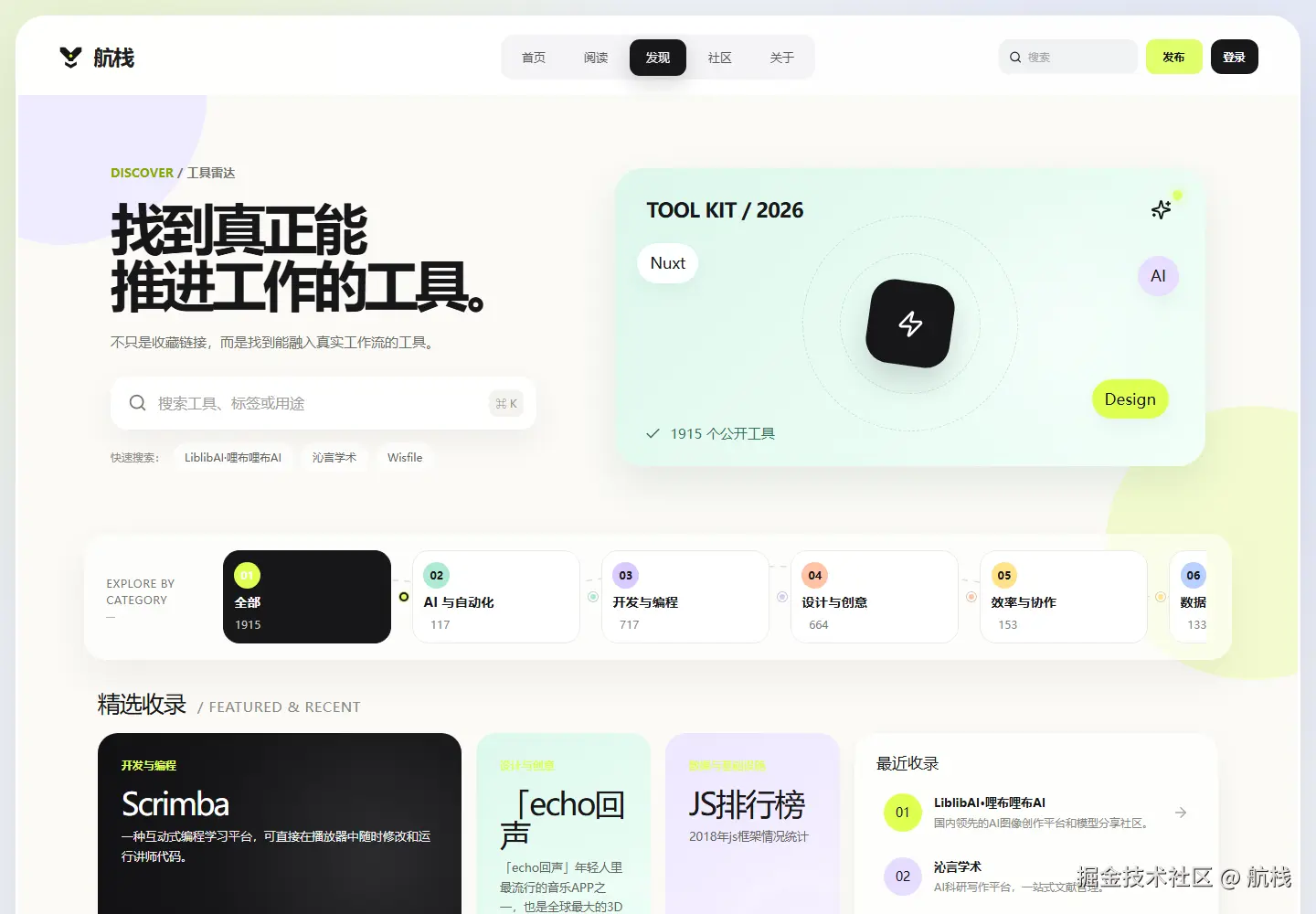Screen dimensions: 1316x914
Task: Select the 开发与编程 category card
Action: [x=685, y=597]
